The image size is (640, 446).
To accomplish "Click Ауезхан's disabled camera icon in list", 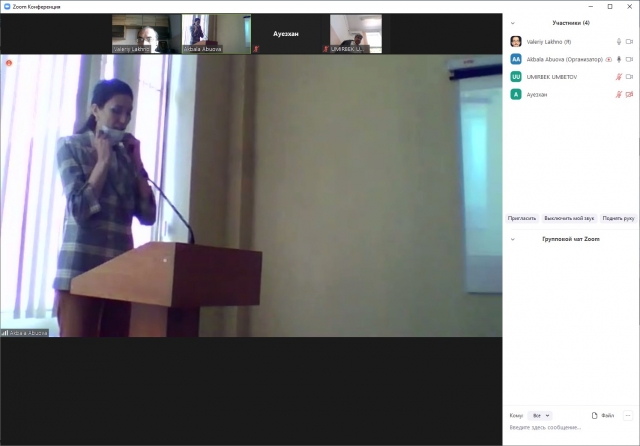I will (629, 95).
